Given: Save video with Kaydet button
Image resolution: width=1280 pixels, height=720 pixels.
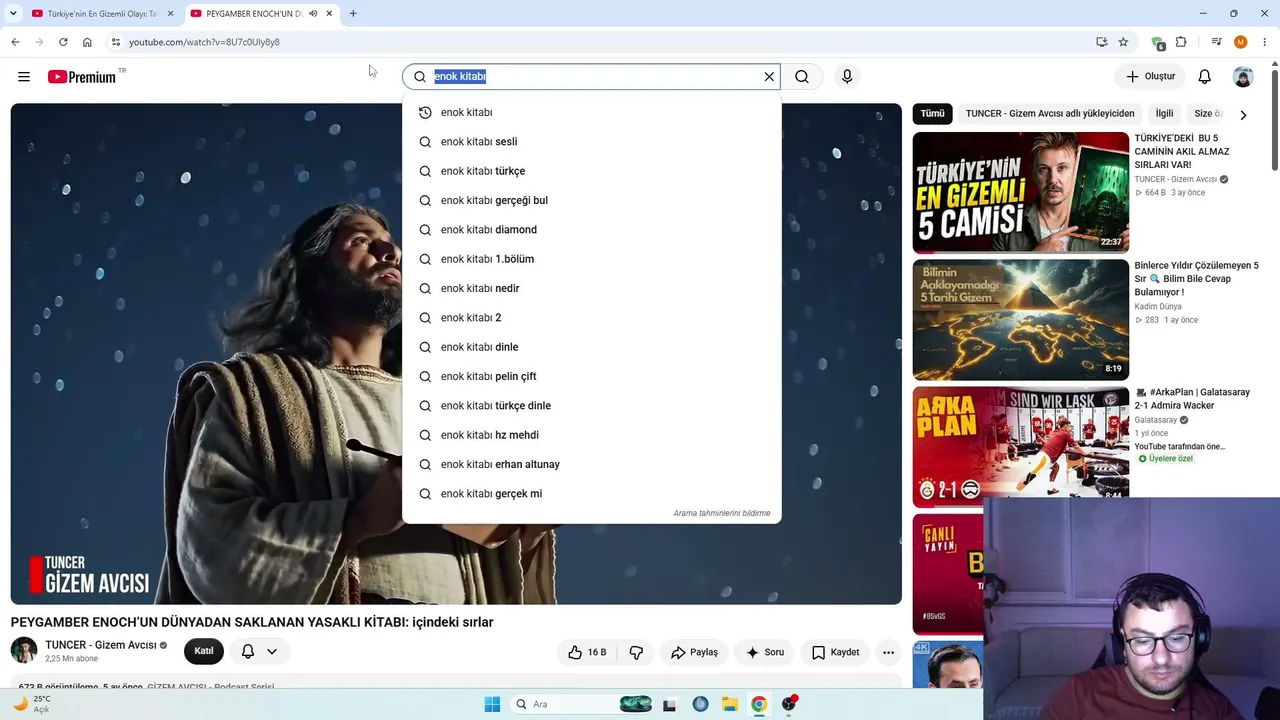Looking at the screenshot, I should [x=836, y=652].
